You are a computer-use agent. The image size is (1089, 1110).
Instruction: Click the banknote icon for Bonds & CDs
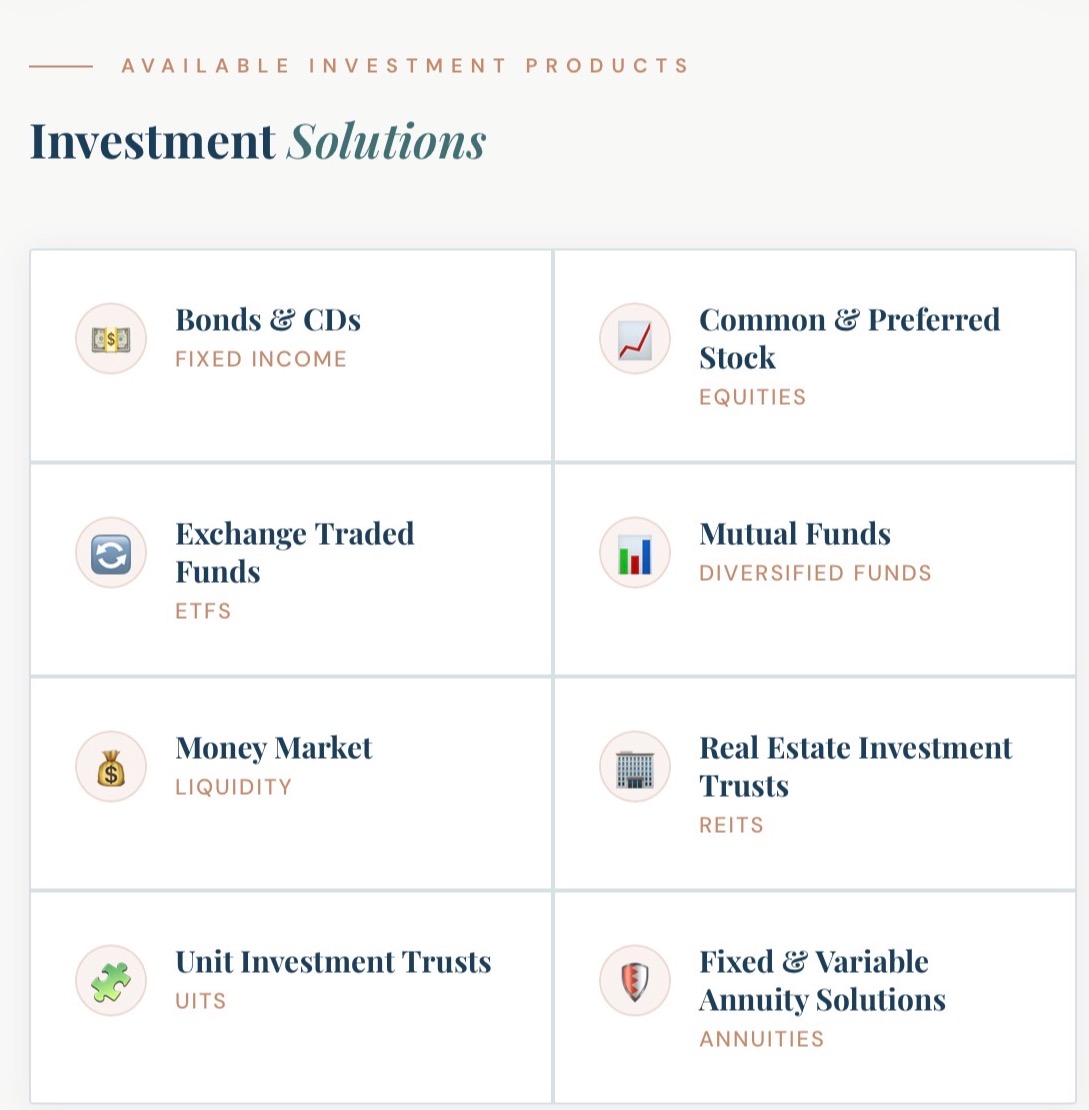[111, 339]
